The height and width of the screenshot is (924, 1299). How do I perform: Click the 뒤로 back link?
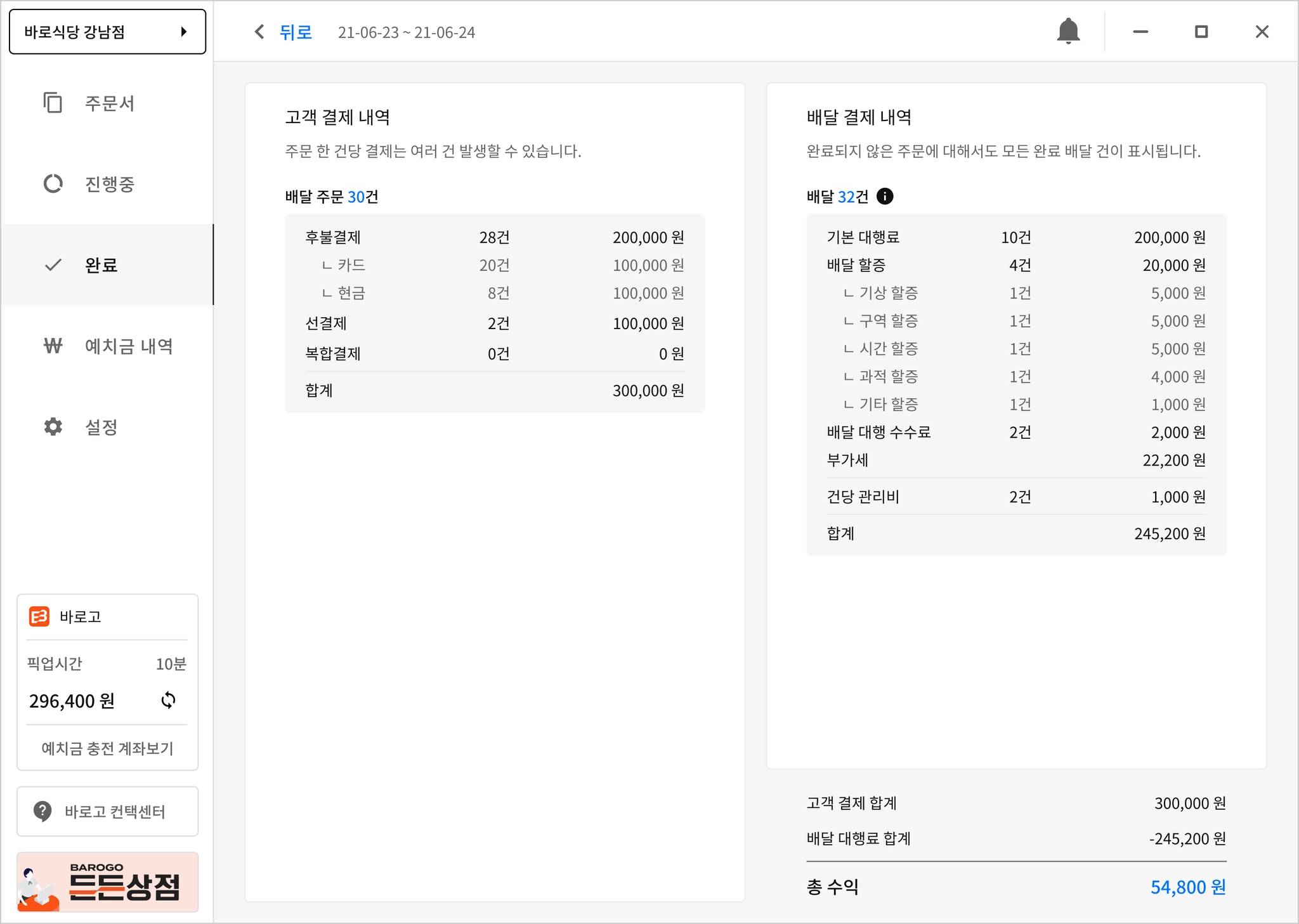click(x=296, y=32)
